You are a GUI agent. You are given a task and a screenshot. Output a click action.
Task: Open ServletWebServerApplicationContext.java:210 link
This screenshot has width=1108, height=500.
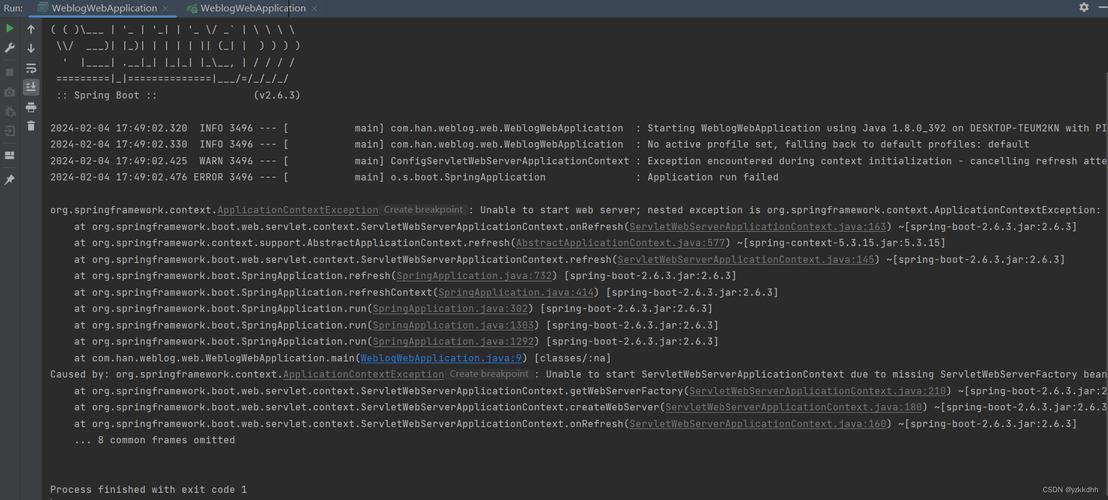coord(818,391)
